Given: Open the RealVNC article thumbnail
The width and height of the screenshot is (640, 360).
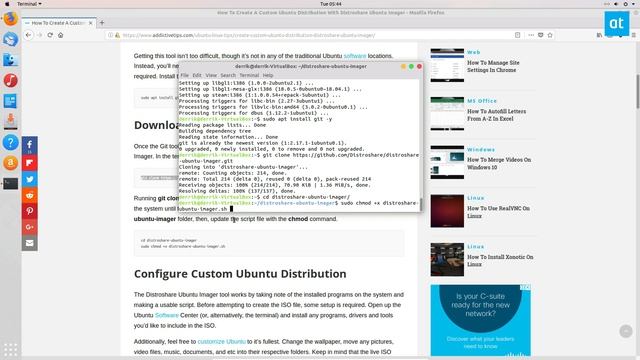Looking at the screenshot, I should point(447,211).
